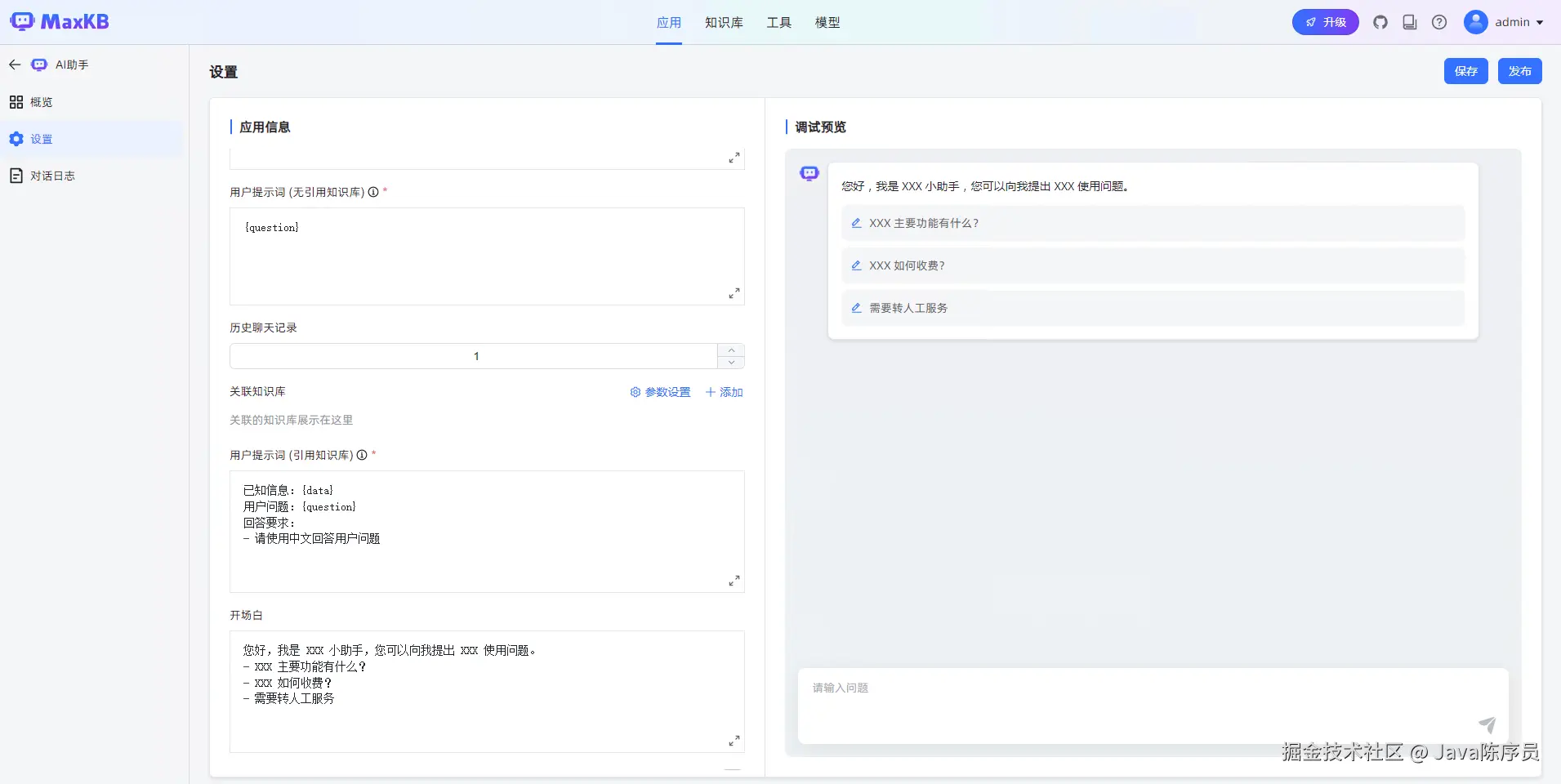
Task: Increase the history chat record count
Action: [x=731, y=350]
